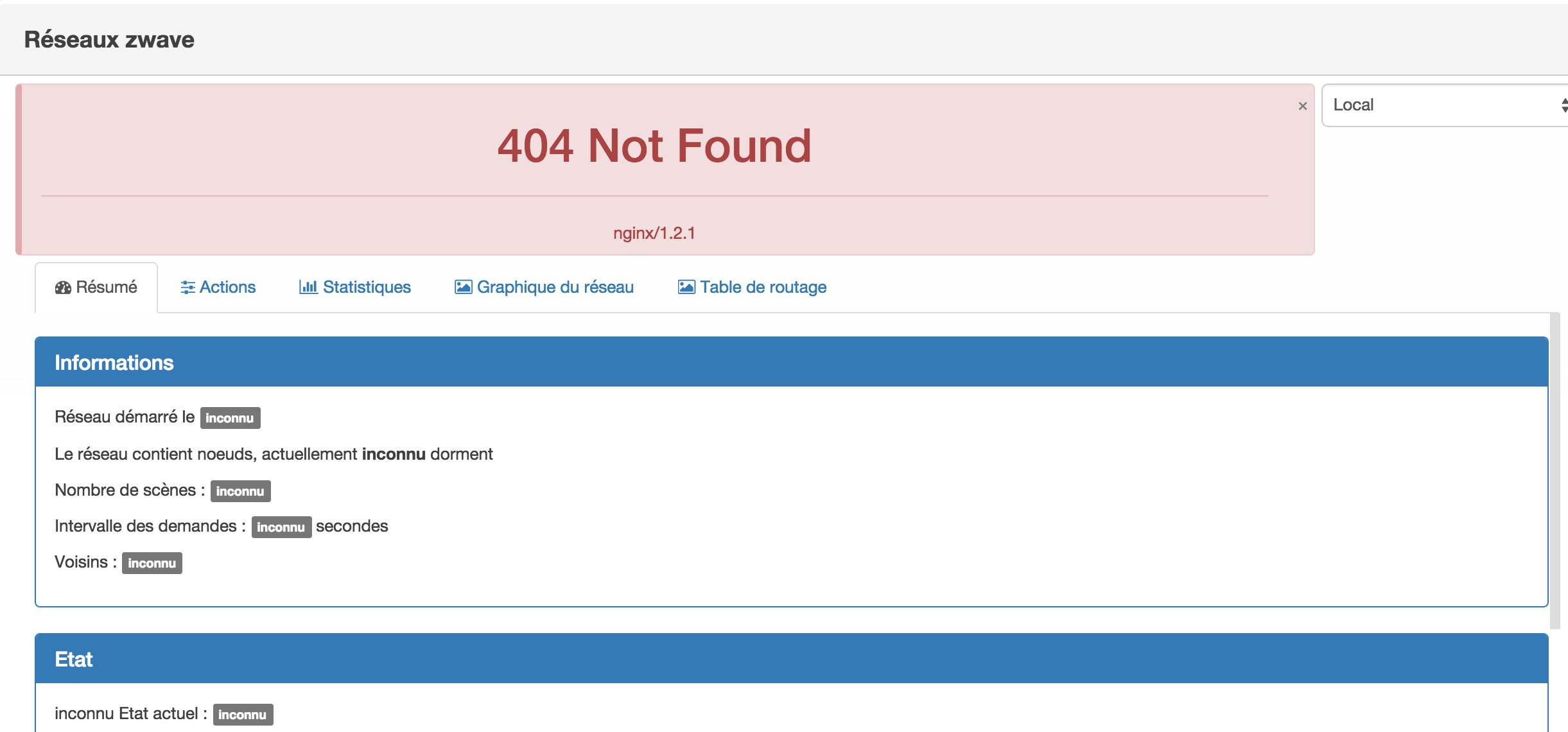Viewport: 1568px width, 732px height.
Task: Open the Graphique du réseau tab
Action: coord(544,287)
